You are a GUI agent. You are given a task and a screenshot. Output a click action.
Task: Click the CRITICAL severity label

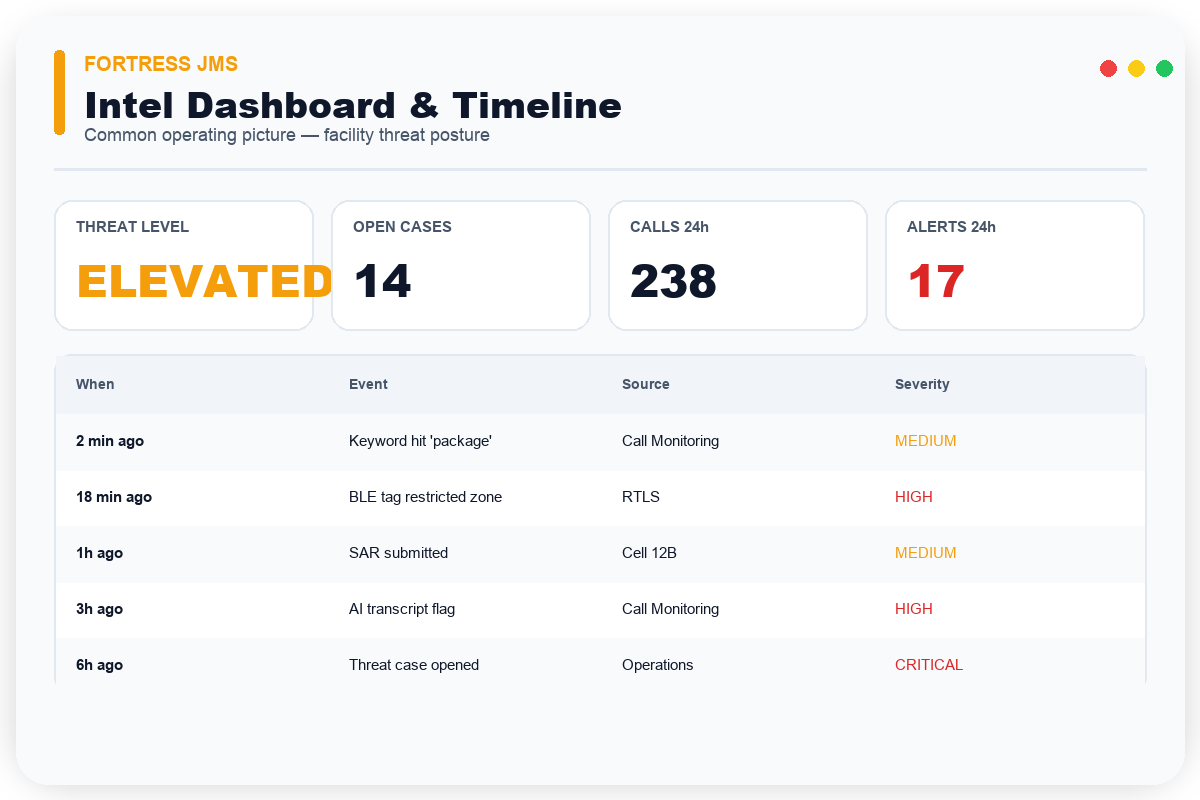point(929,665)
